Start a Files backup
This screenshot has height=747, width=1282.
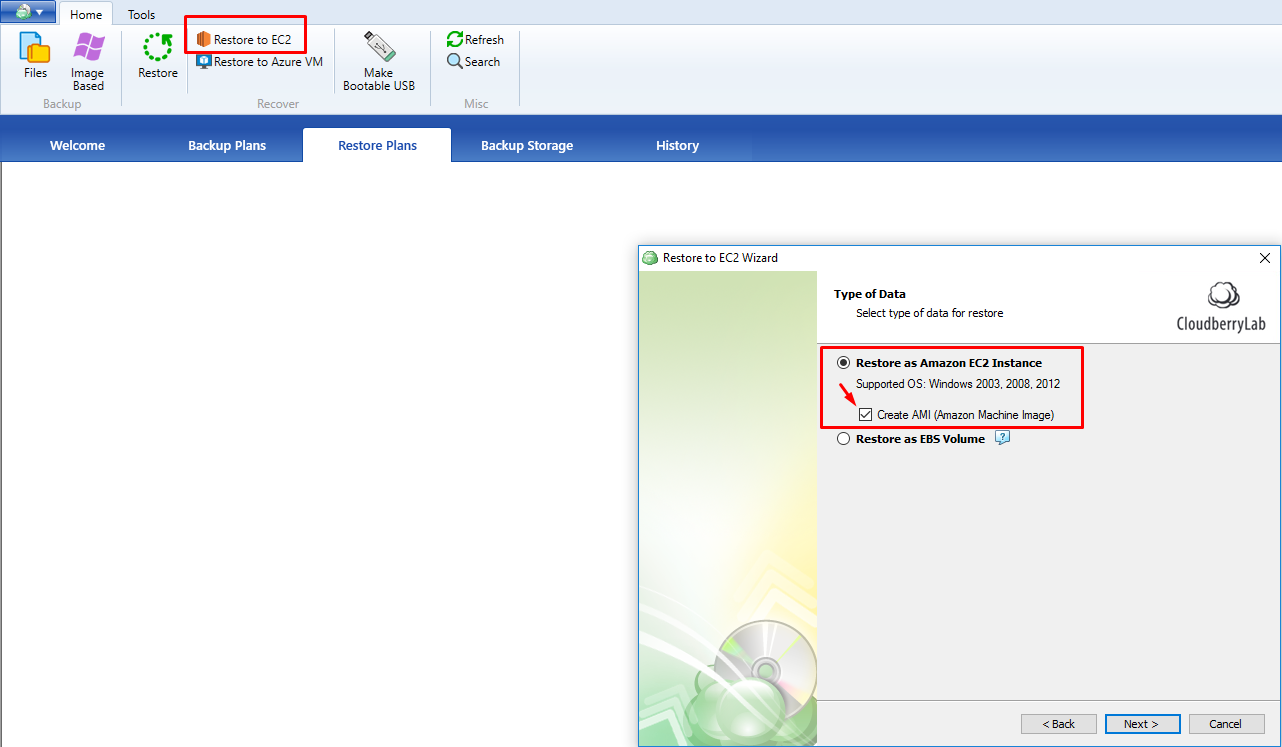click(36, 56)
